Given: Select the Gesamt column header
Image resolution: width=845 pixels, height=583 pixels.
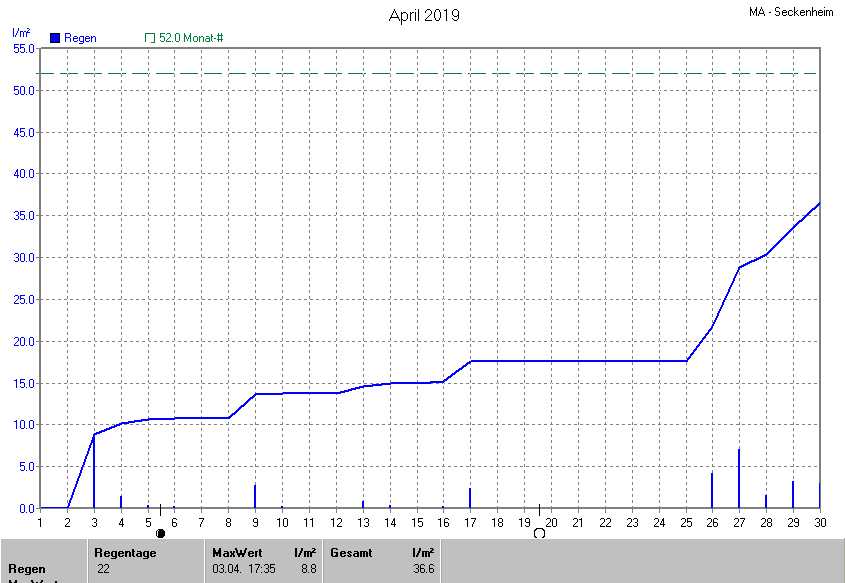Looking at the screenshot, I should pos(351,552).
